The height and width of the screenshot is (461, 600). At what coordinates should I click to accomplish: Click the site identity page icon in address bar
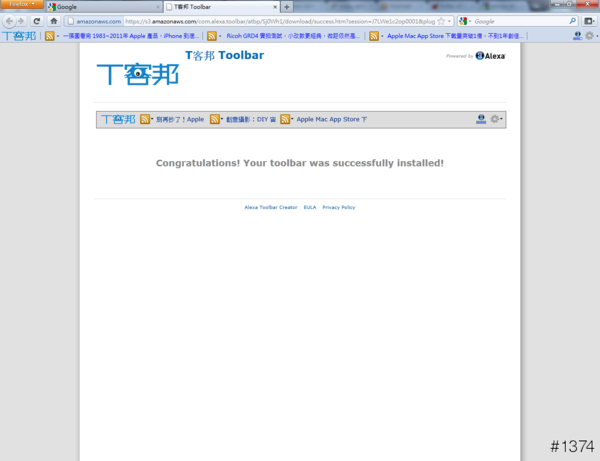point(71,21)
